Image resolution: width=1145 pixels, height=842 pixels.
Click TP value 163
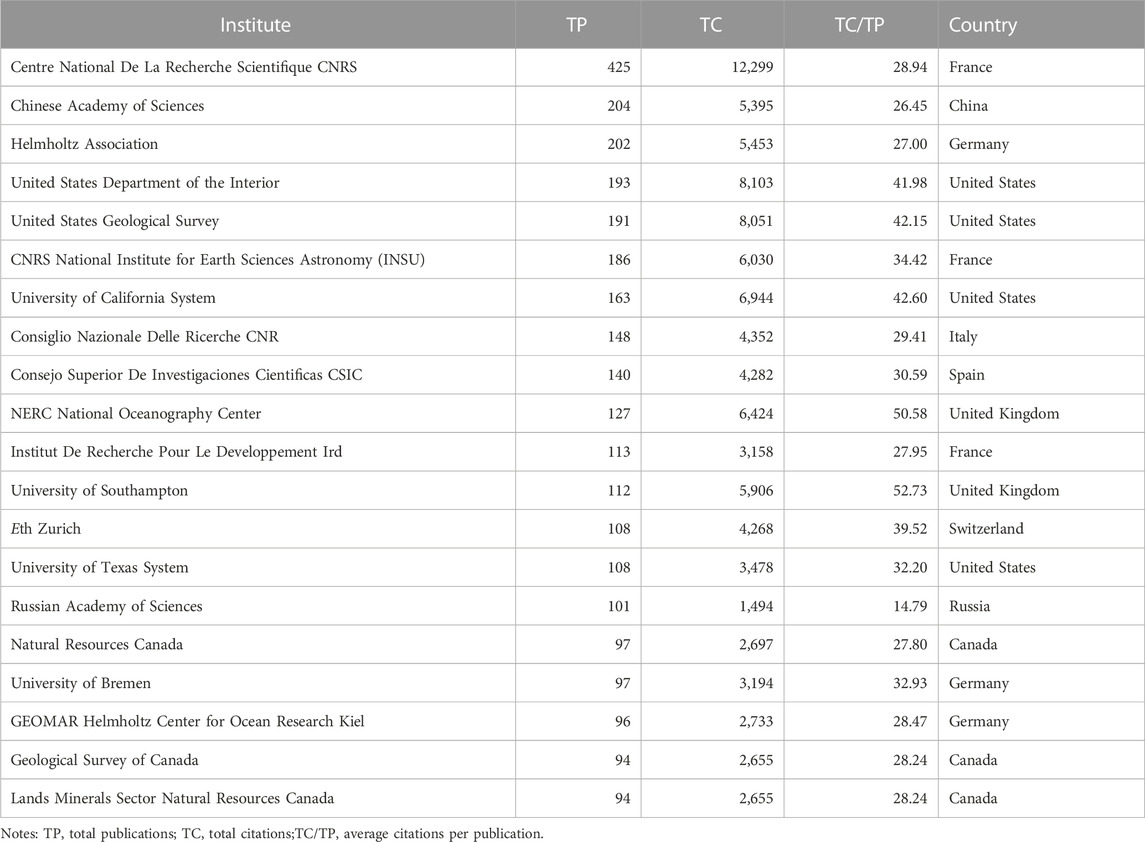(619, 298)
